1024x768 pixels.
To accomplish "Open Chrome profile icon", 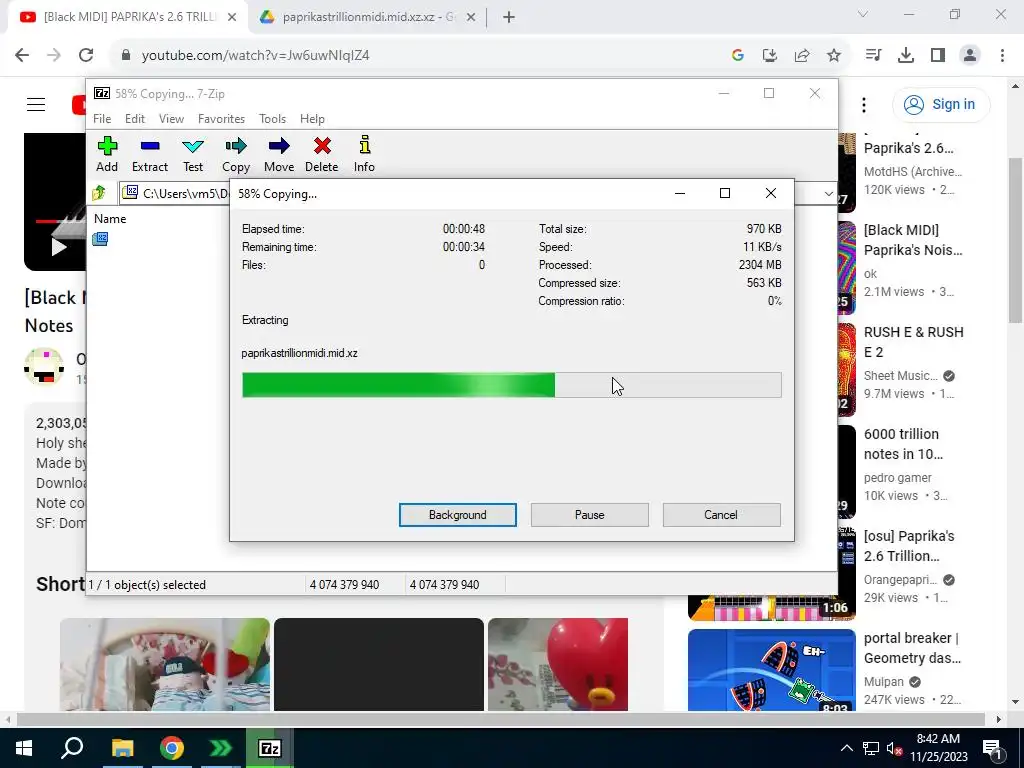I will click(970, 56).
